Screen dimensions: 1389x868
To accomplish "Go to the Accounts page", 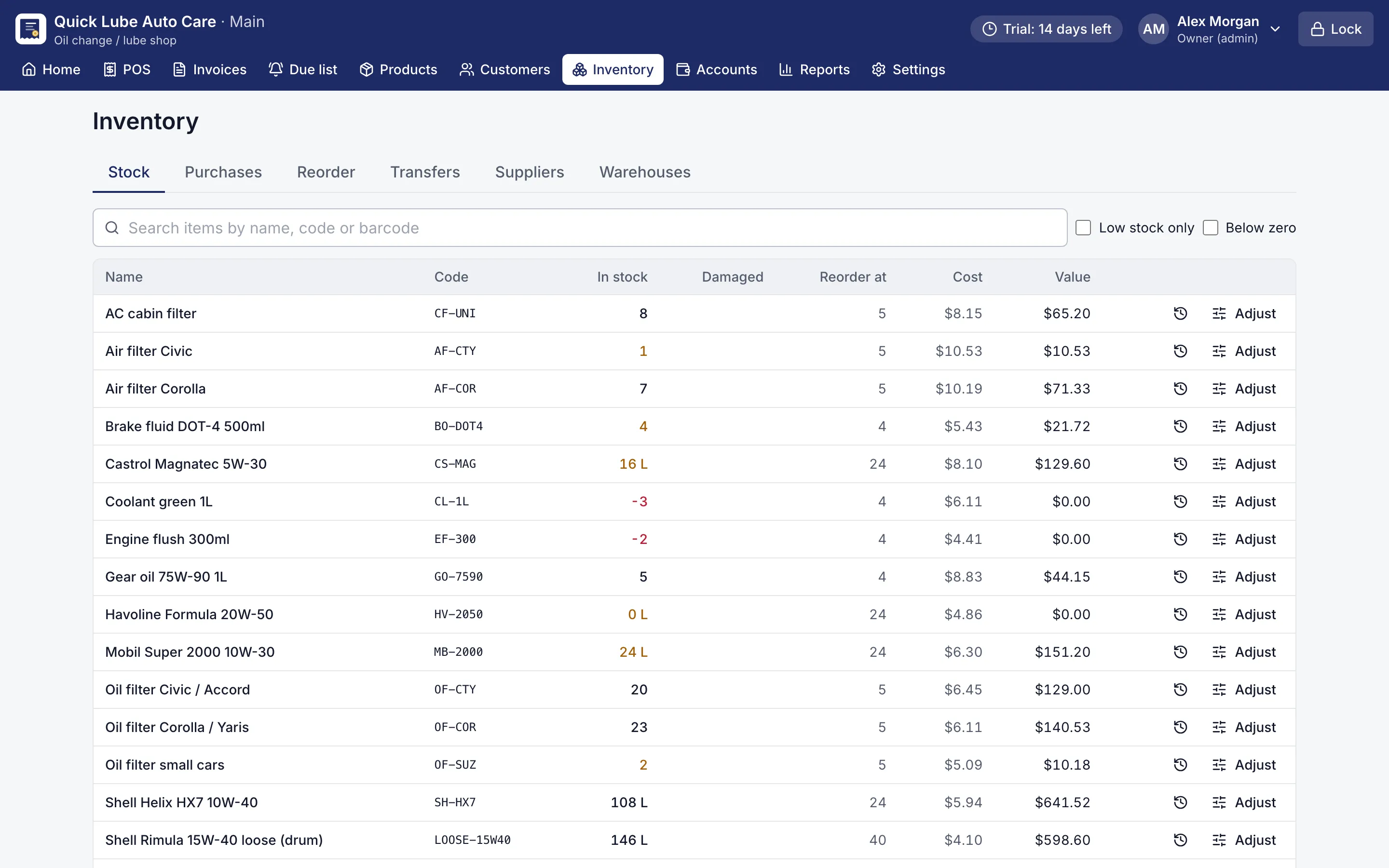I will pyautogui.click(x=716, y=69).
